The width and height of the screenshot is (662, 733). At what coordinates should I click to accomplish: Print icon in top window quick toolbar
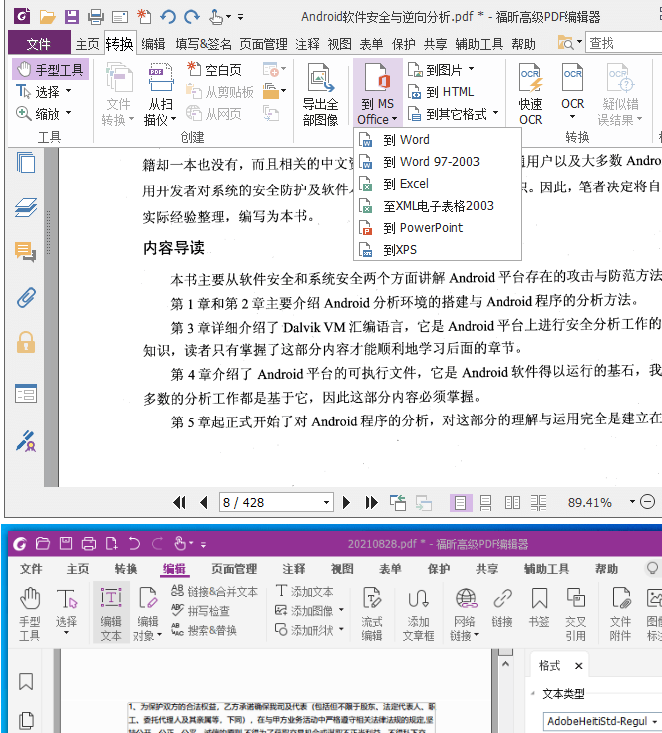(95, 17)
